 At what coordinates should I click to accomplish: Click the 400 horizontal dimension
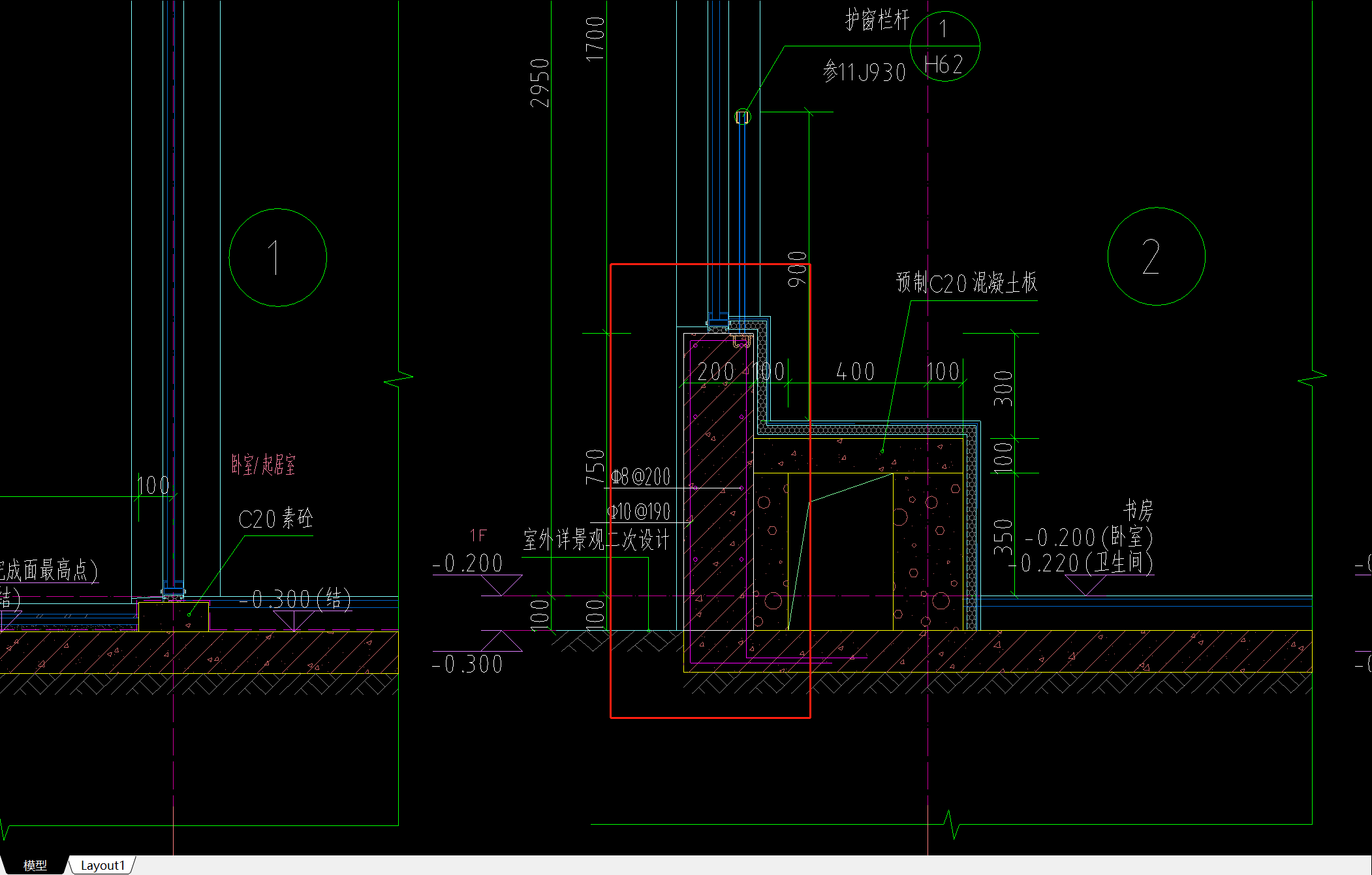[856, 372]
